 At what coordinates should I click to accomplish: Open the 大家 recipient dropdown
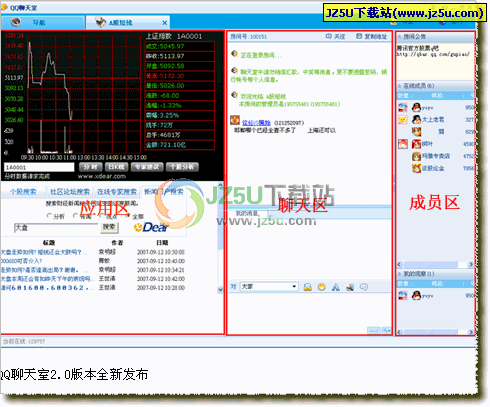coord(268,287)
